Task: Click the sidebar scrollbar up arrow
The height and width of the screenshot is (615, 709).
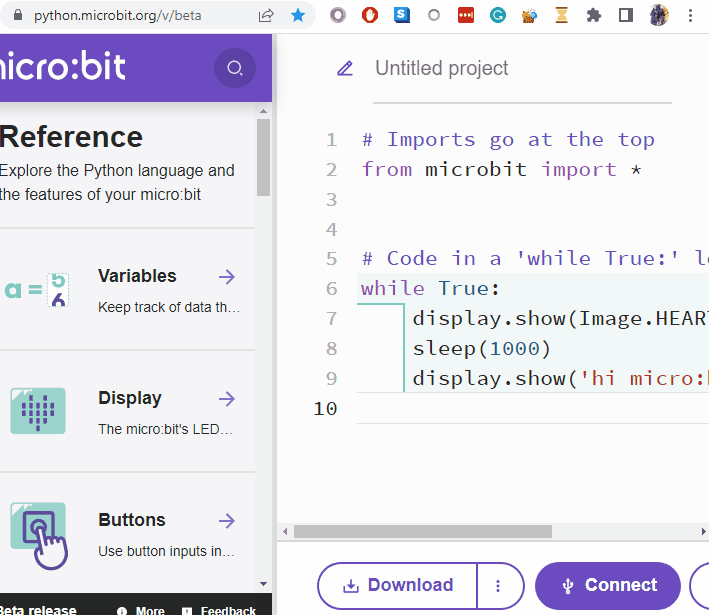Action: click(264, 111)
